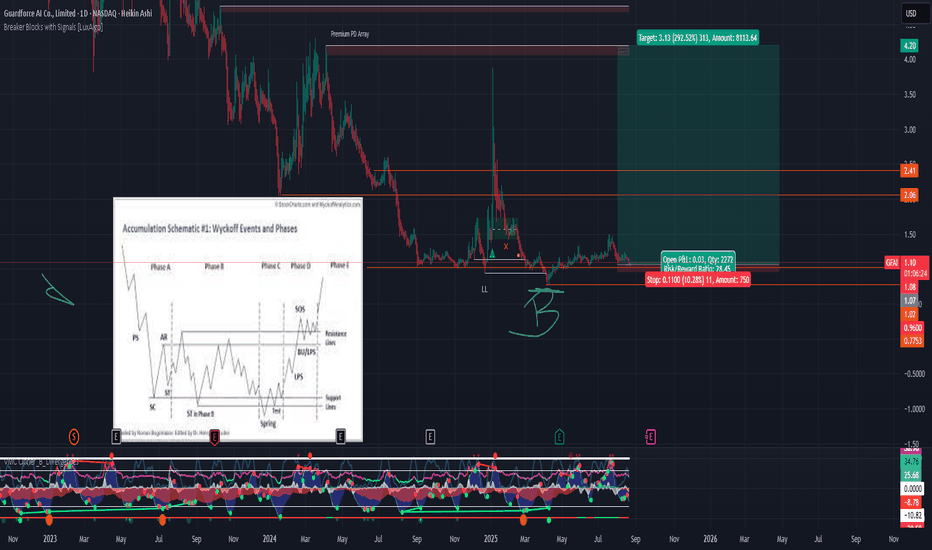Click the 0.7753 orange price label
932x550 pixels.
[x=912, y=341]
